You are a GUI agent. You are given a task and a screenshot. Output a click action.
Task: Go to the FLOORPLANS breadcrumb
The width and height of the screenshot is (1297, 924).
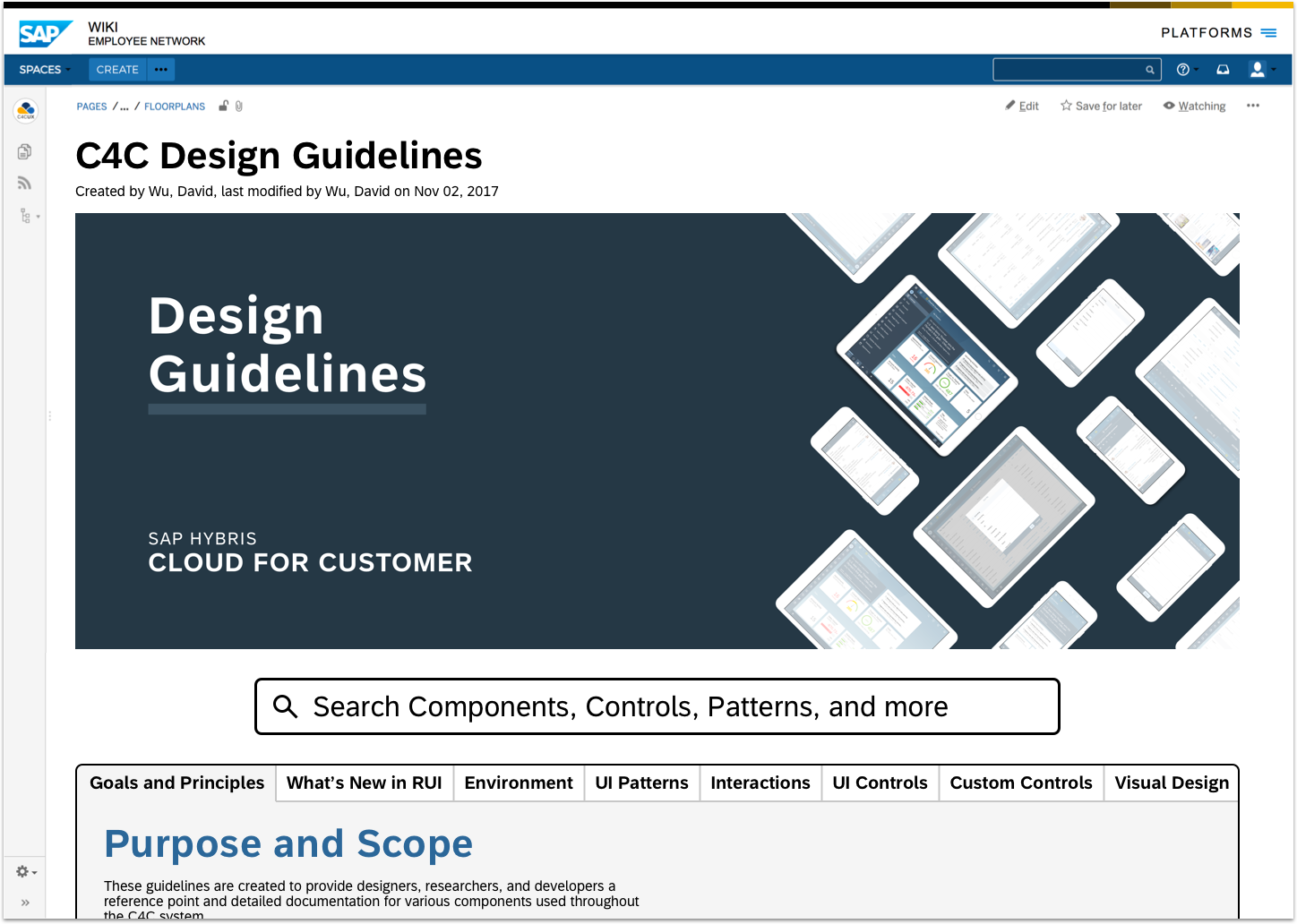pyautogui.click(x=175, y=107)
